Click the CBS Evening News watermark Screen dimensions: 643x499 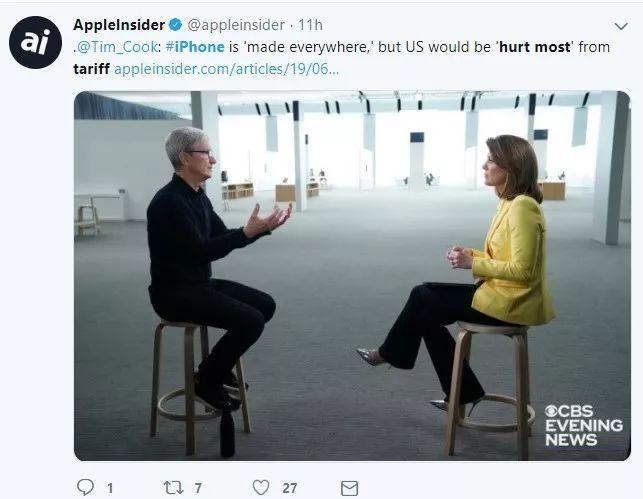[582, 425]
